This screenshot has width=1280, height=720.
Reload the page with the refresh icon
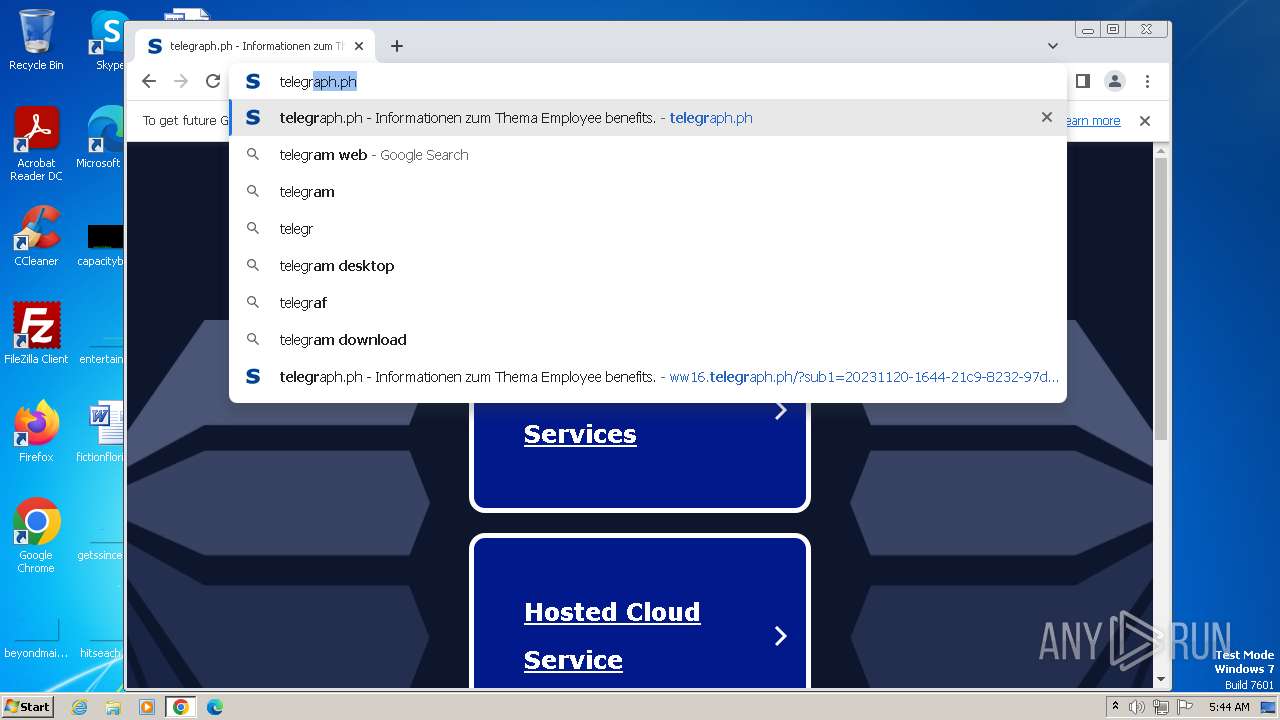[x=213, y=82]
